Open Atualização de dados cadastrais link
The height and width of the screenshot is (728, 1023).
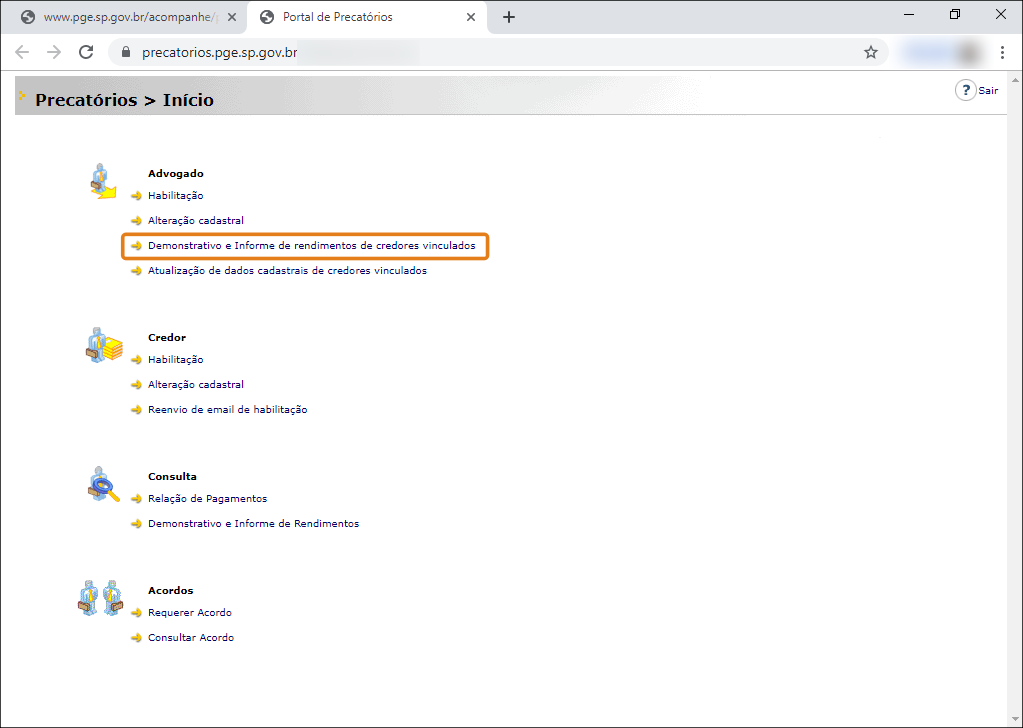[287, 271]
